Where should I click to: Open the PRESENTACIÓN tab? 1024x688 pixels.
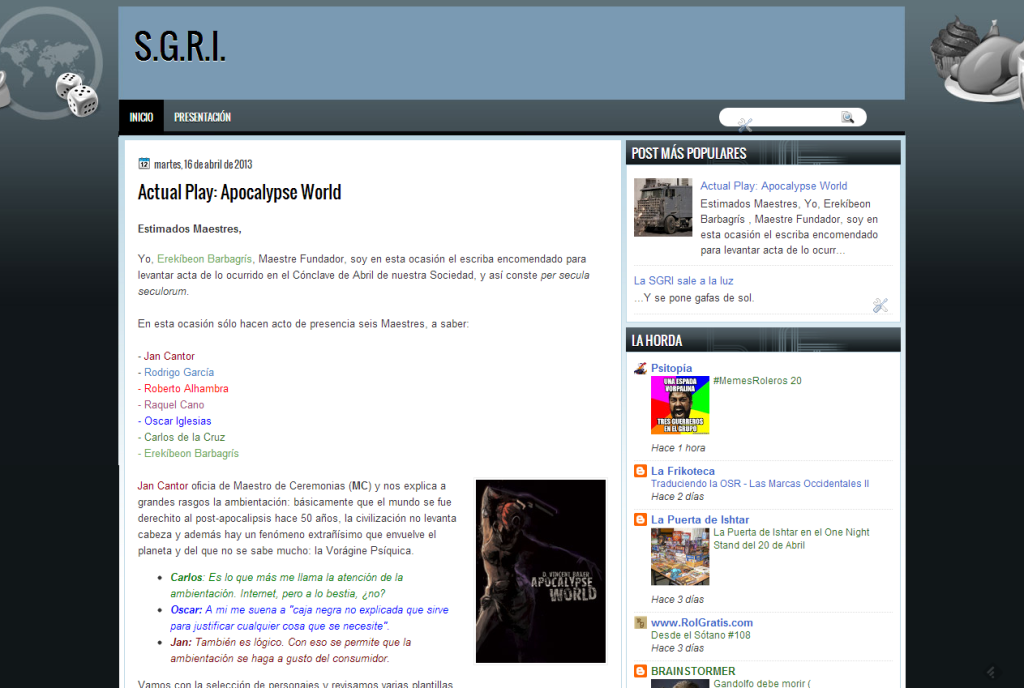(x=202, y=117)
